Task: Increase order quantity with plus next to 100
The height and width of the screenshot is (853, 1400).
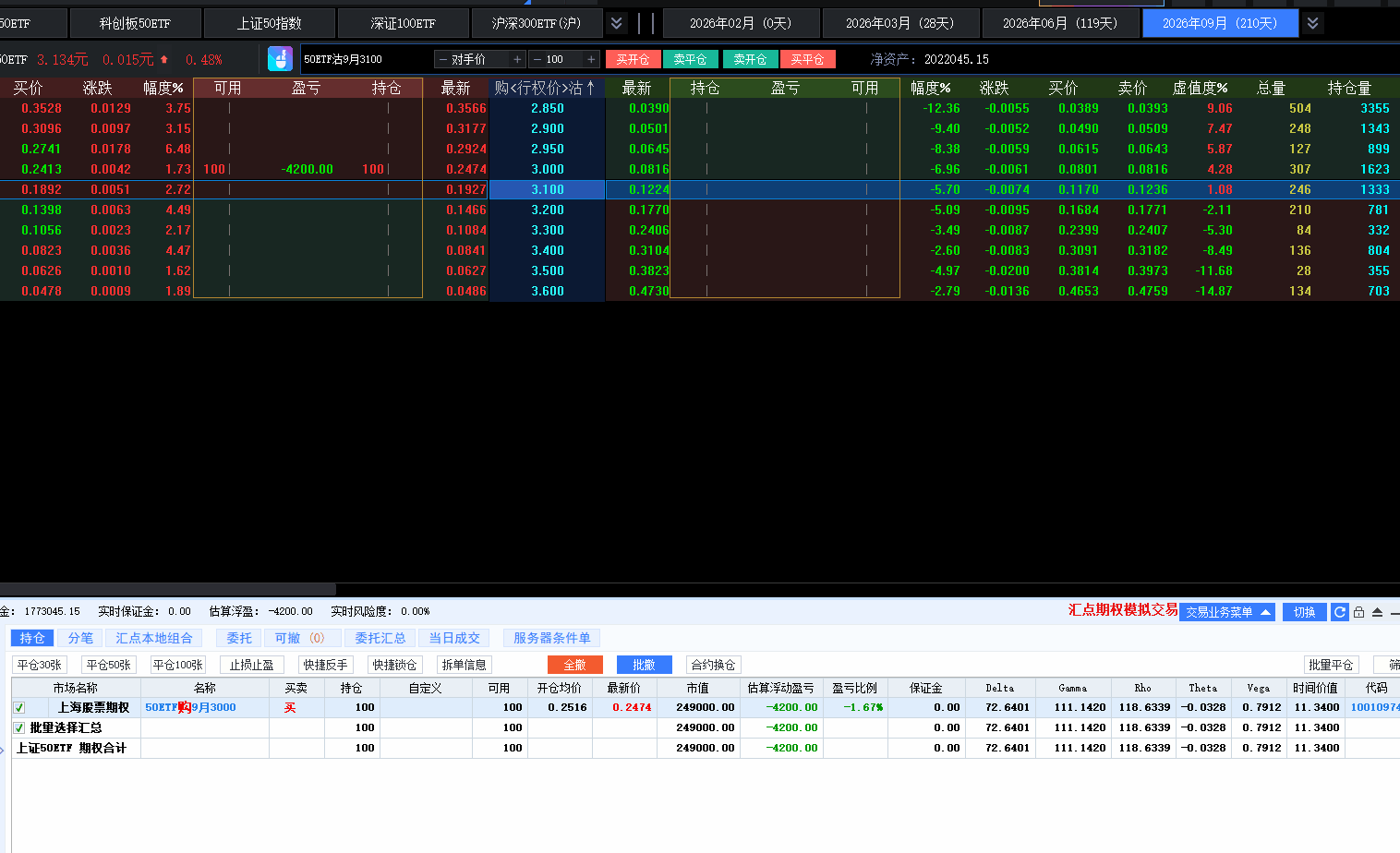Action: (591, 59)
